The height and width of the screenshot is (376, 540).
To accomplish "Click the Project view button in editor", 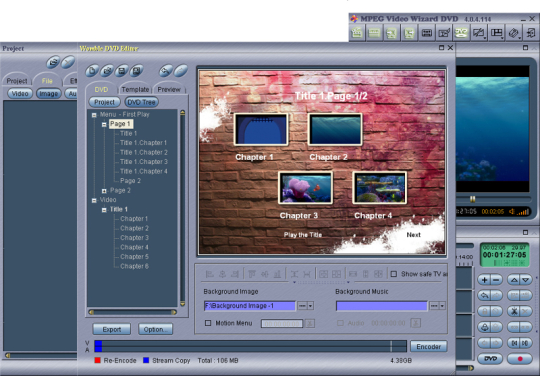I will coord(104,102).
